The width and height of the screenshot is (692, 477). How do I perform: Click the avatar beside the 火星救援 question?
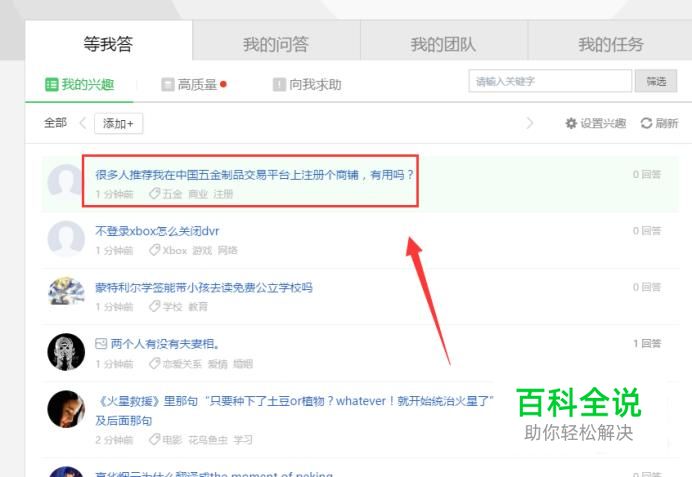coord(66,409)
